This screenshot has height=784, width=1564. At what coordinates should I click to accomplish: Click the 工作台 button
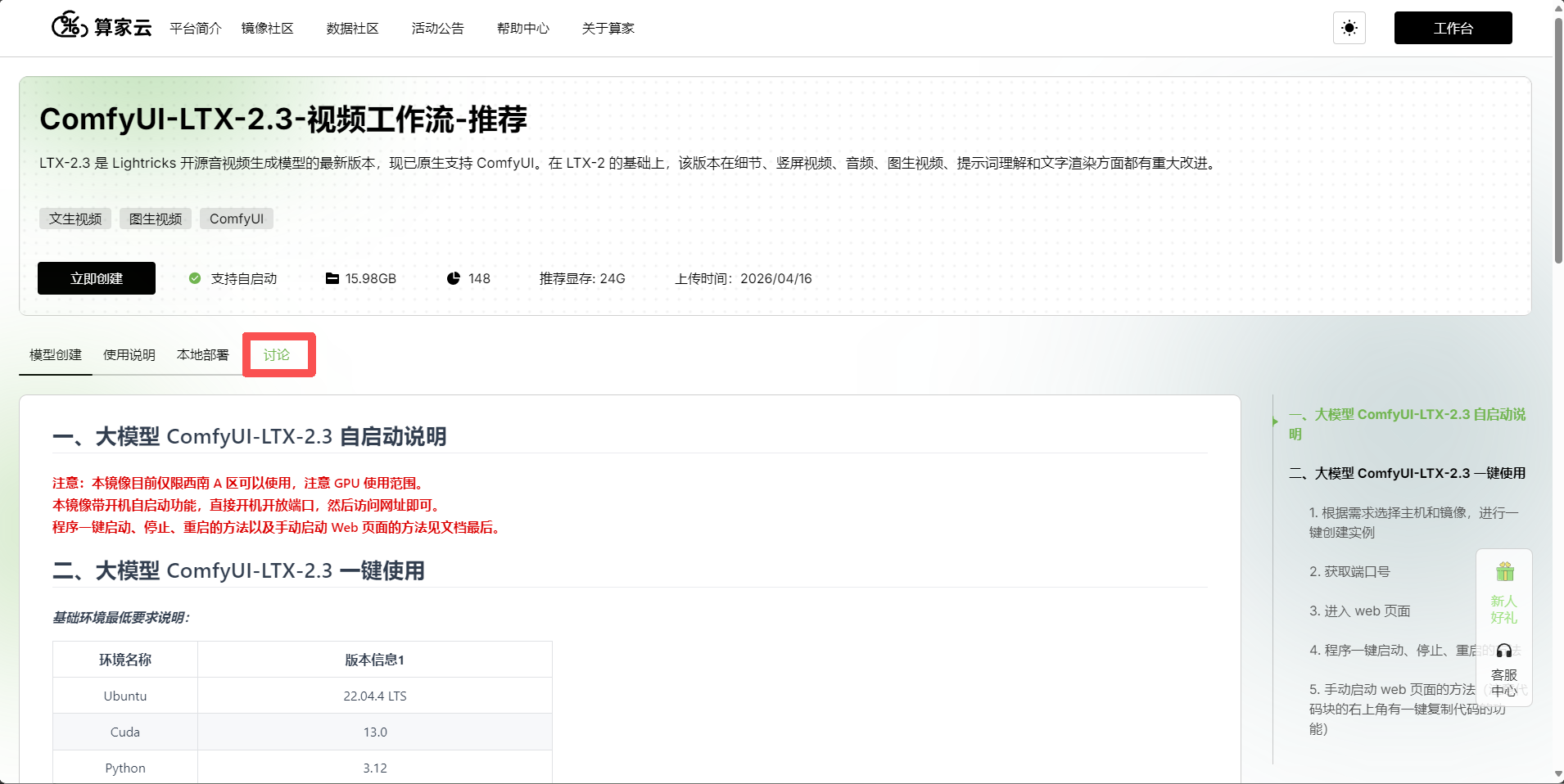point(1453,28)
